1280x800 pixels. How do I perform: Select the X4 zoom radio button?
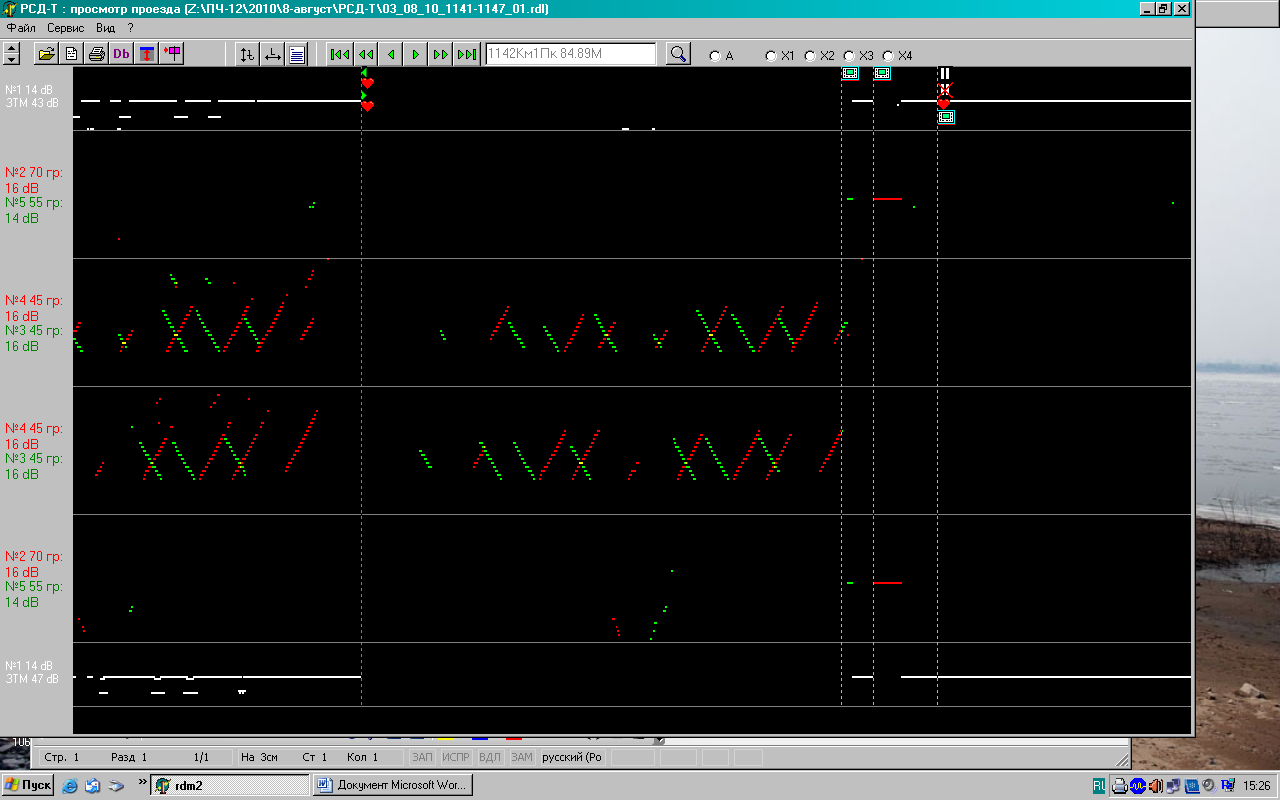(888, 56)
